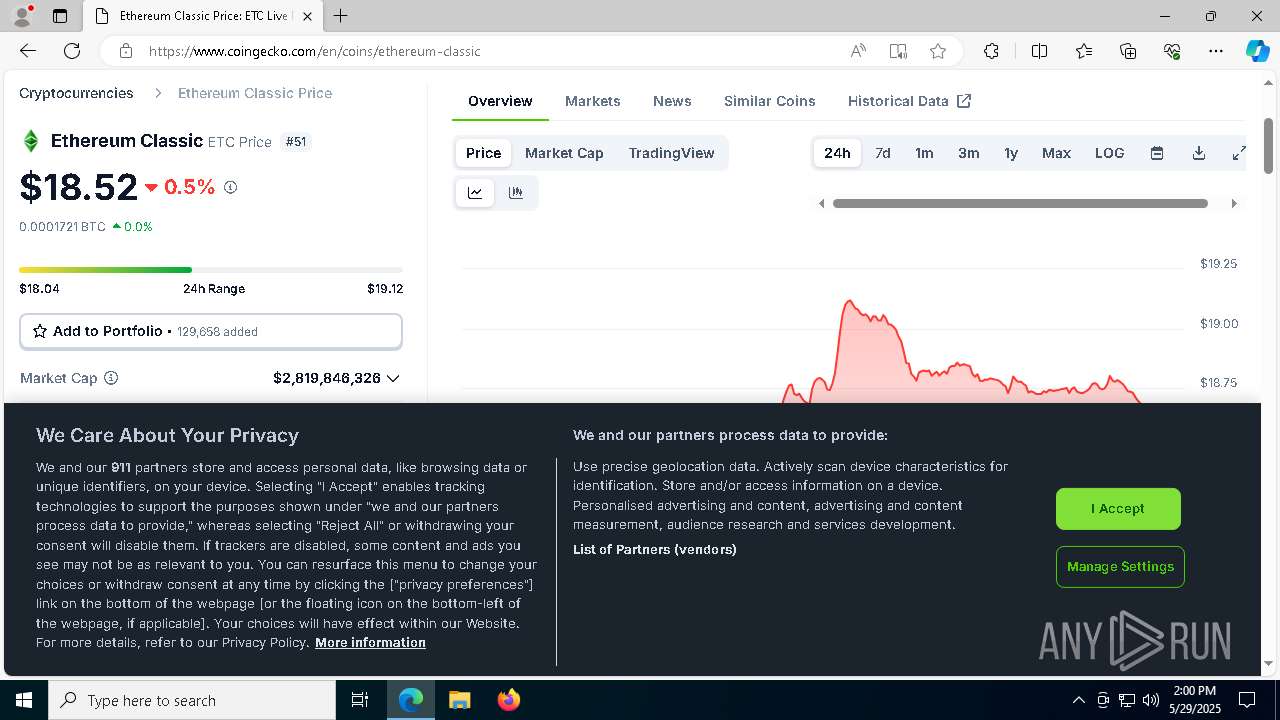Viewport: 1280px width, 720px height.
Task: Click the range scroller left arrow
Action: (822, 204)
